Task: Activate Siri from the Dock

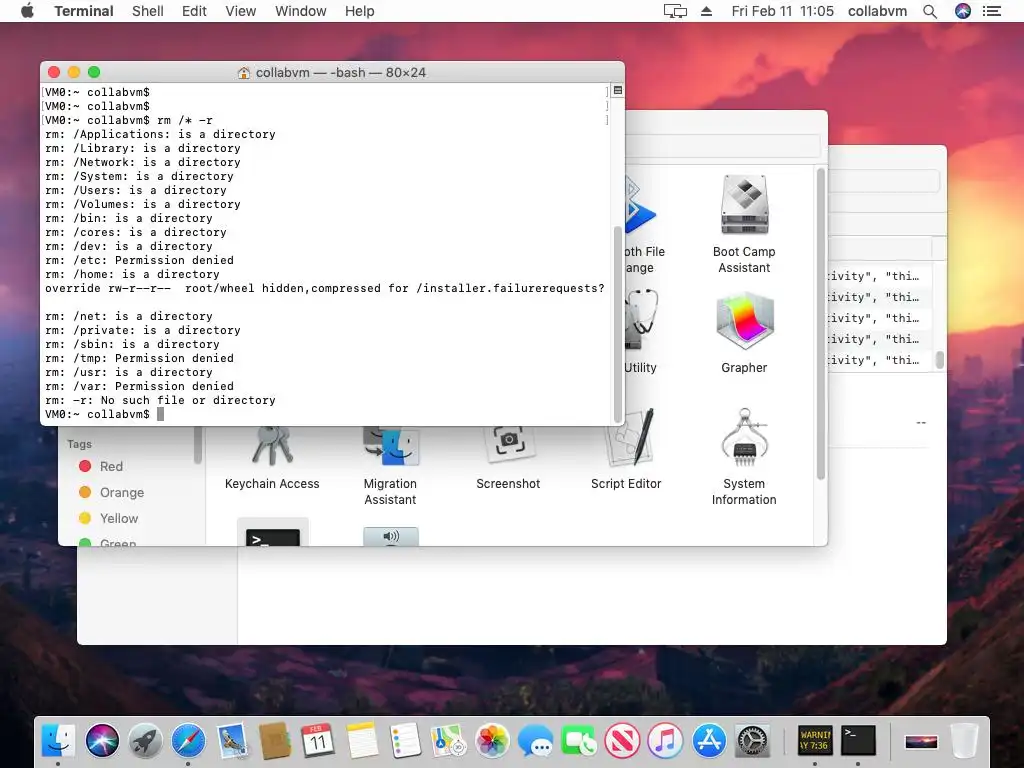Action: [x=102, y=741]
